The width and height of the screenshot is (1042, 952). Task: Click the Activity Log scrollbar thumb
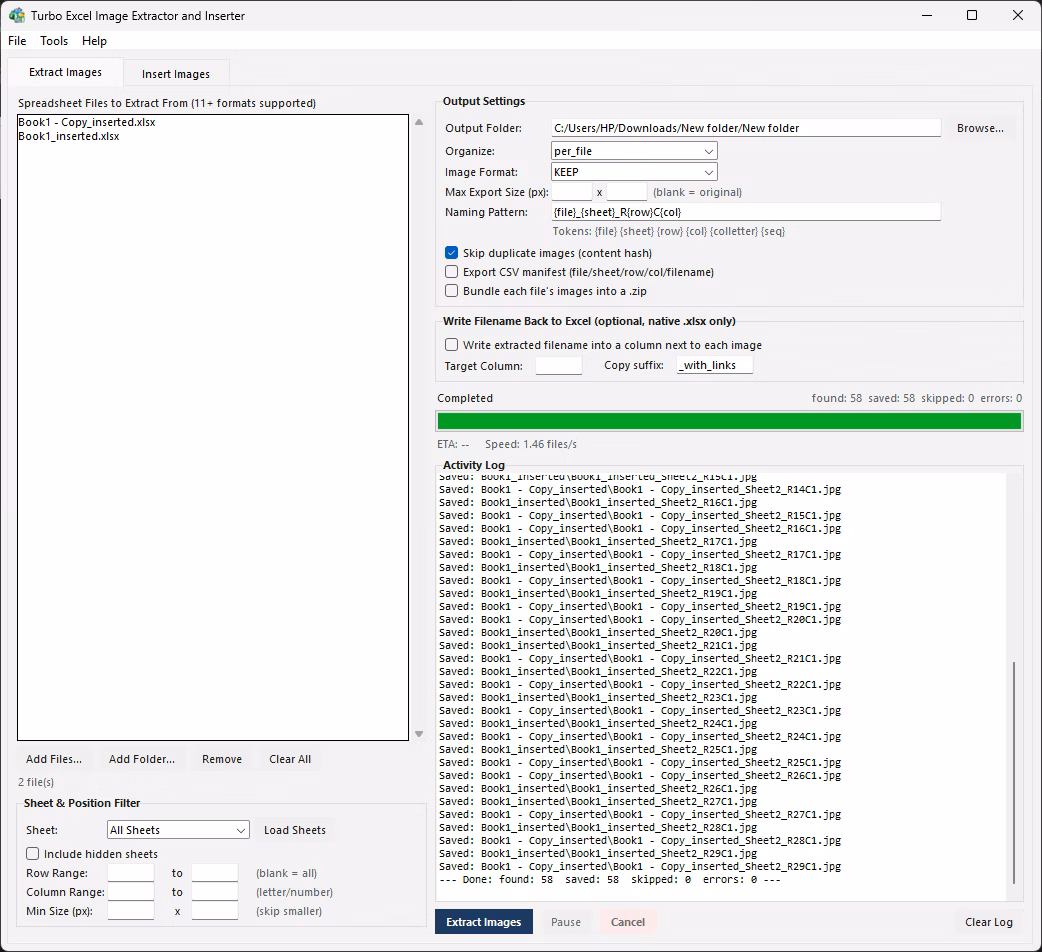tap(1014, 772)
